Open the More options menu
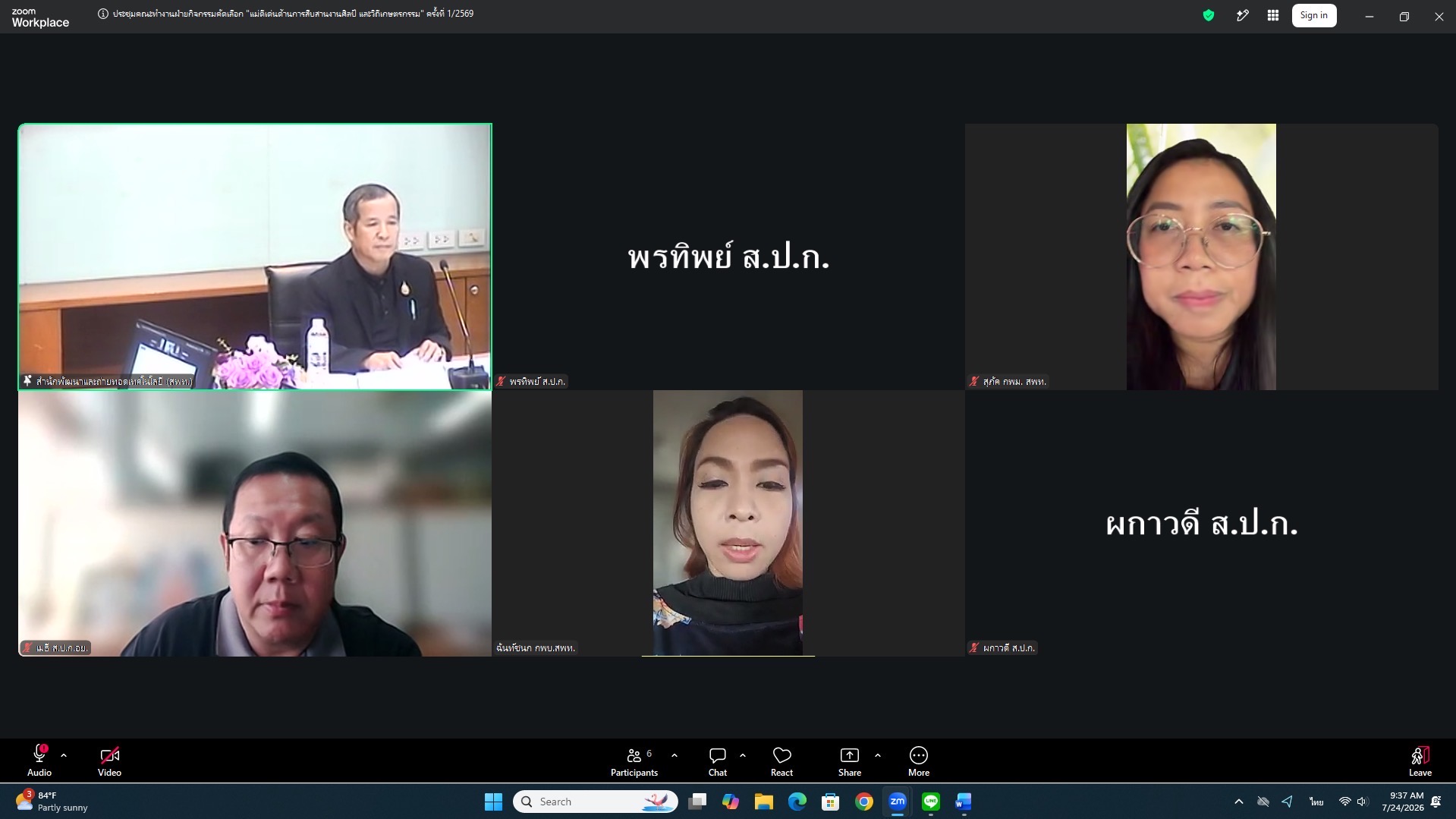Screen dimensions: 1456x819 point(919,761)
